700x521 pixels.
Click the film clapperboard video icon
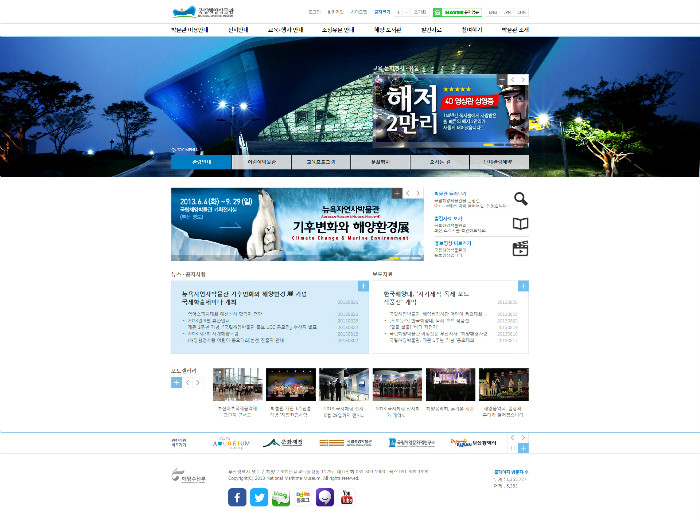pos(521,249)
